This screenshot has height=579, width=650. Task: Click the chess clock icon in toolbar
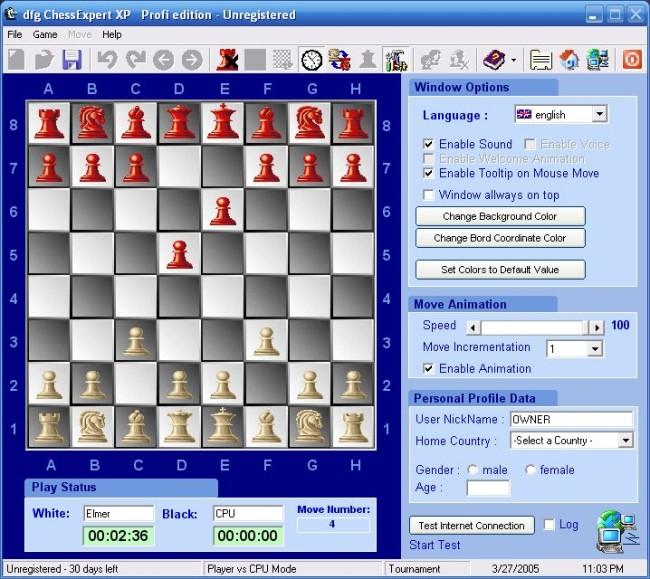pos(312,60)
